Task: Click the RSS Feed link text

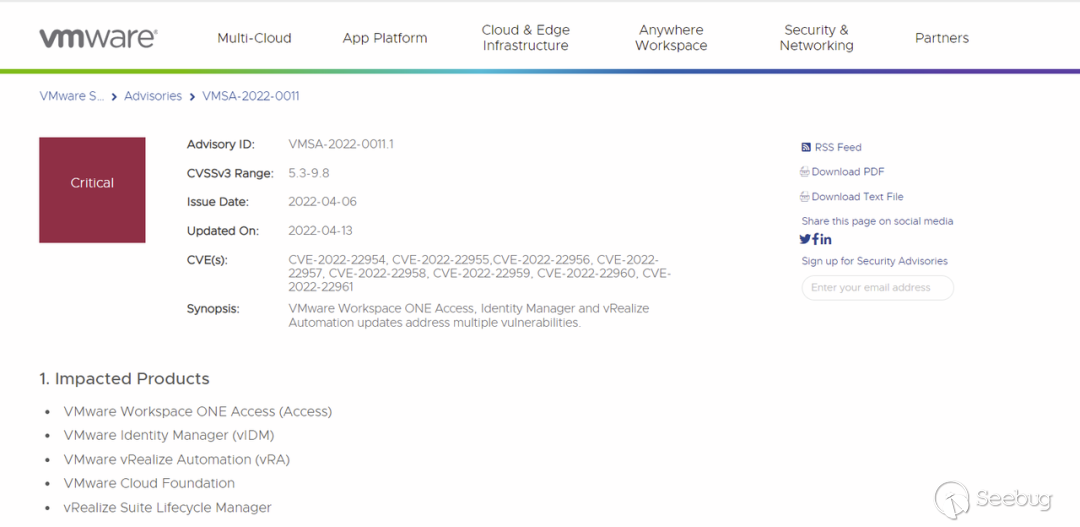Action: click(838, 147)
